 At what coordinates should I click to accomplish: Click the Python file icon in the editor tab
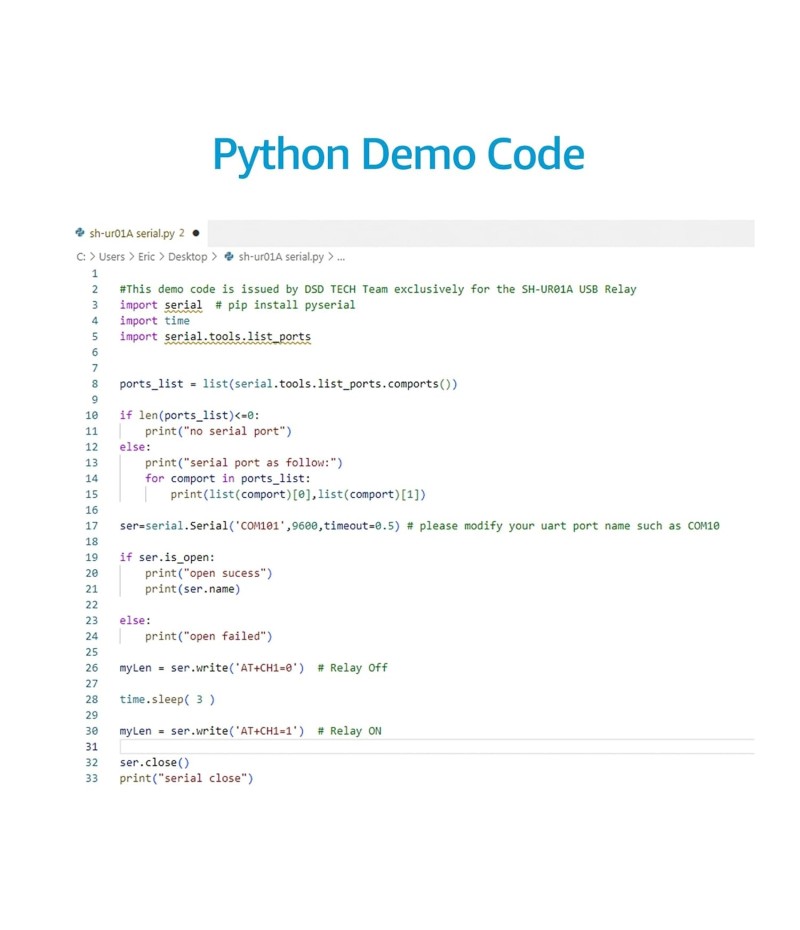point(80,233)
